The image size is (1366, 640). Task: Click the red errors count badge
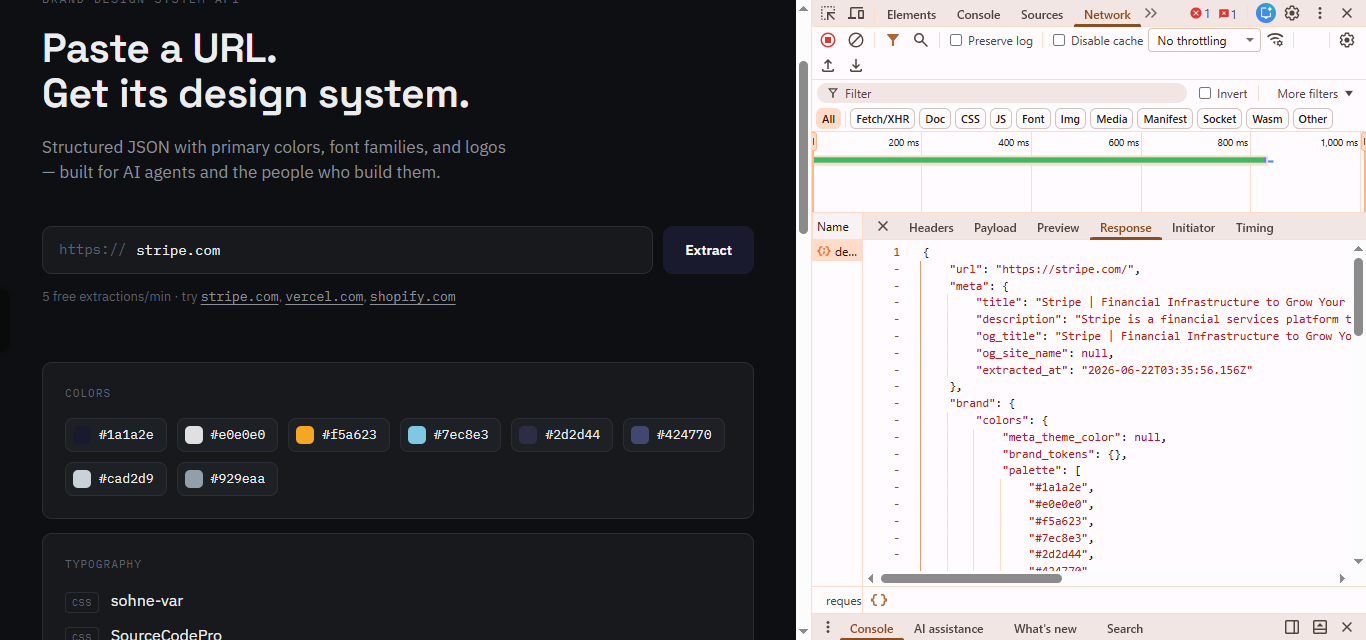click(x=1200, y=14)
